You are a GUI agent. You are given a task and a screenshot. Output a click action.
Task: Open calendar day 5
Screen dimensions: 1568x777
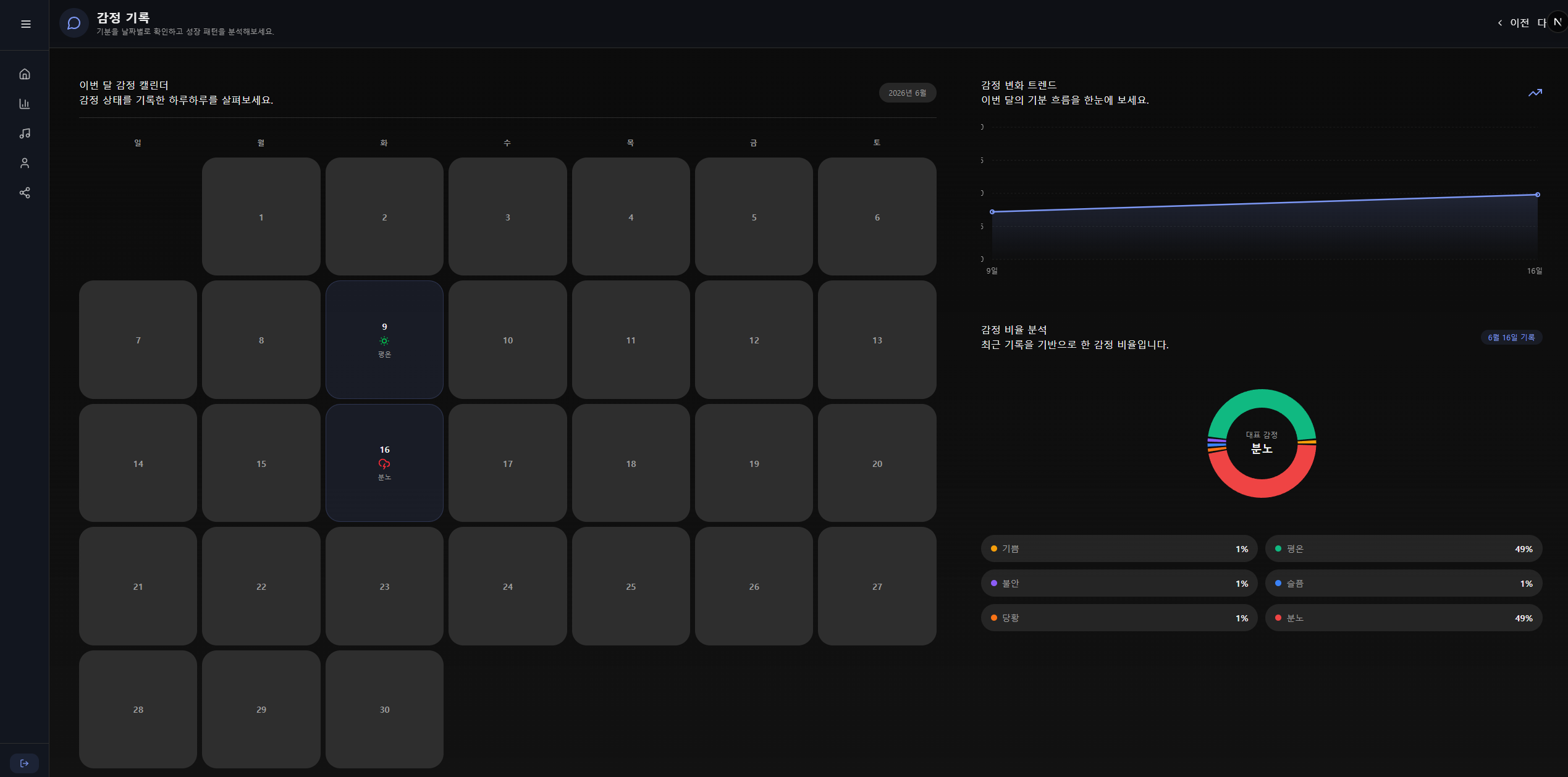point(754,216)
